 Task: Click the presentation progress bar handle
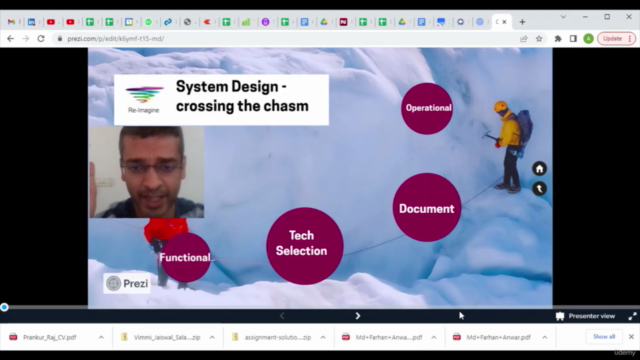[4, 307]
